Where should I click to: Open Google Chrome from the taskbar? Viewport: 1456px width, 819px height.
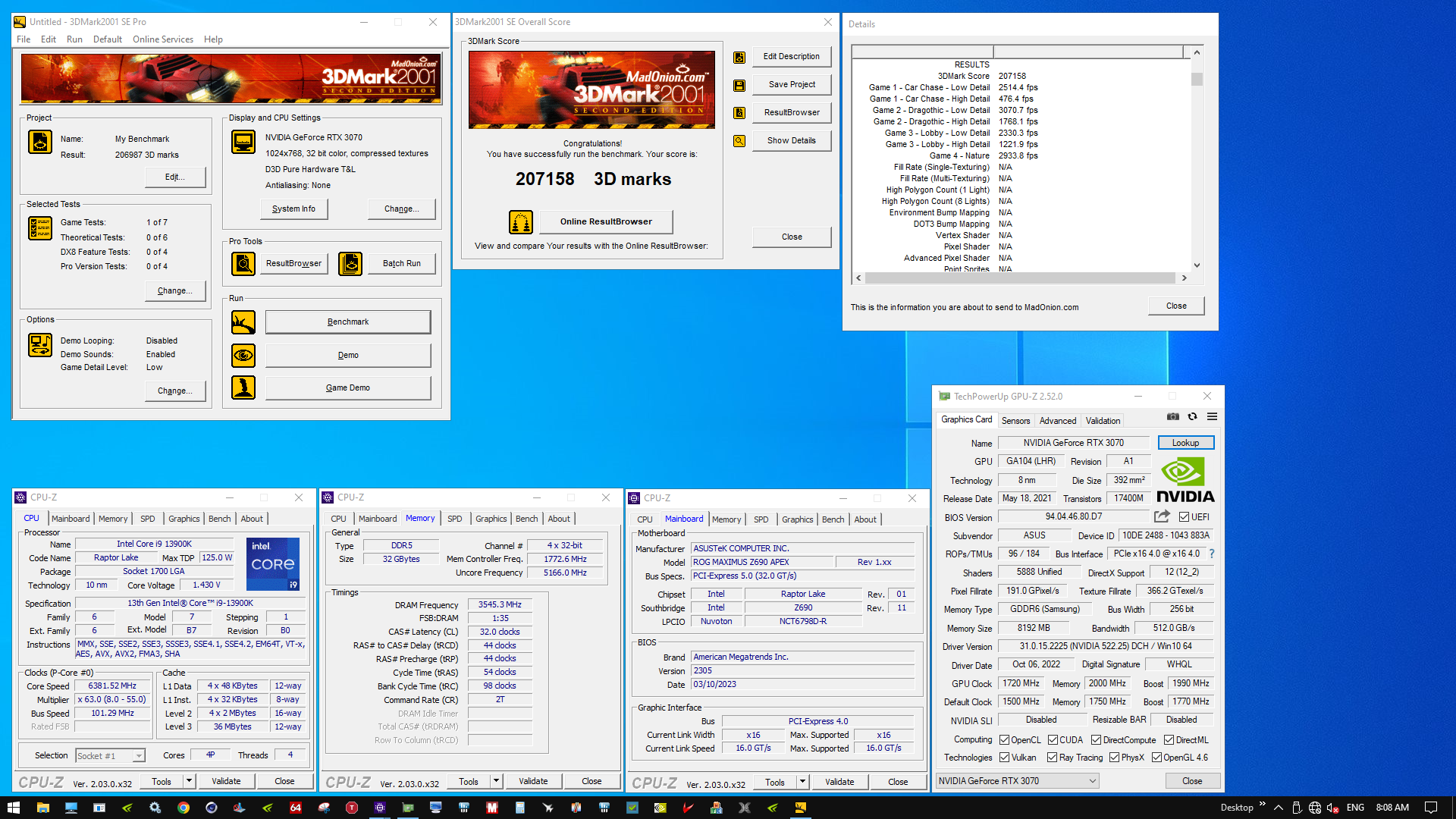click(183, 808)
